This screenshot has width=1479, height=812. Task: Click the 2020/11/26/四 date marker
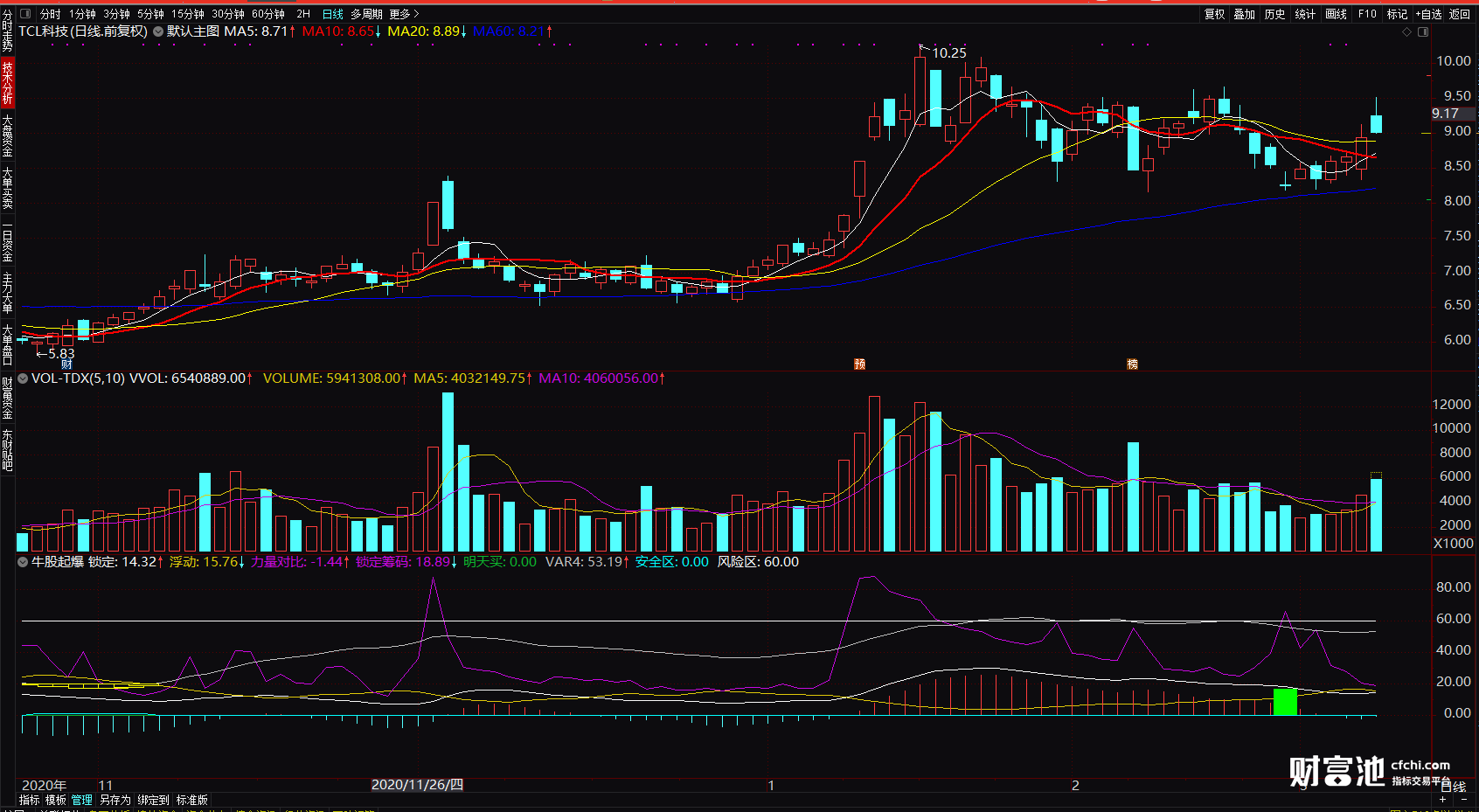(417, 785)
